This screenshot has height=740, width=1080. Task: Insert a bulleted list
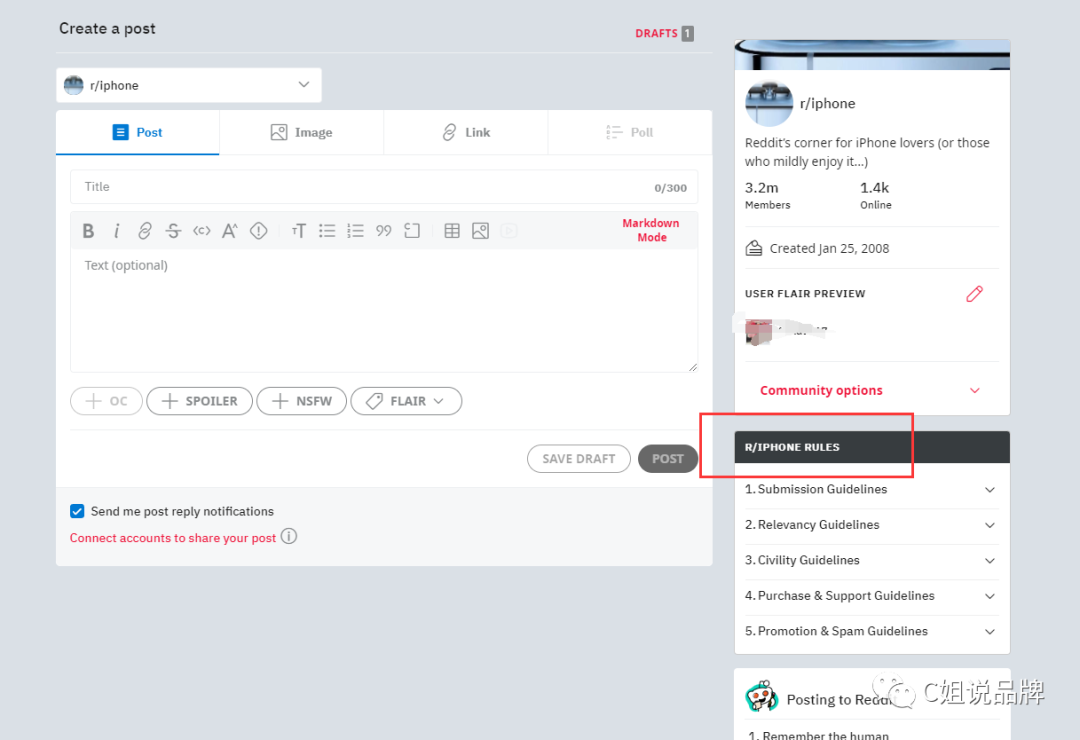click(x=326, y=231)
